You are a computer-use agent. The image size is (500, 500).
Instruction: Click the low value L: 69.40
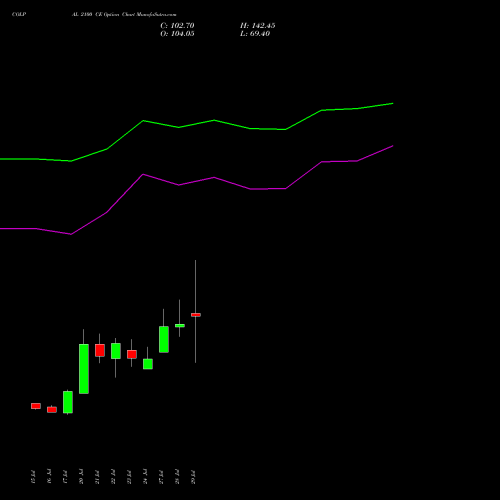[255, 34]
